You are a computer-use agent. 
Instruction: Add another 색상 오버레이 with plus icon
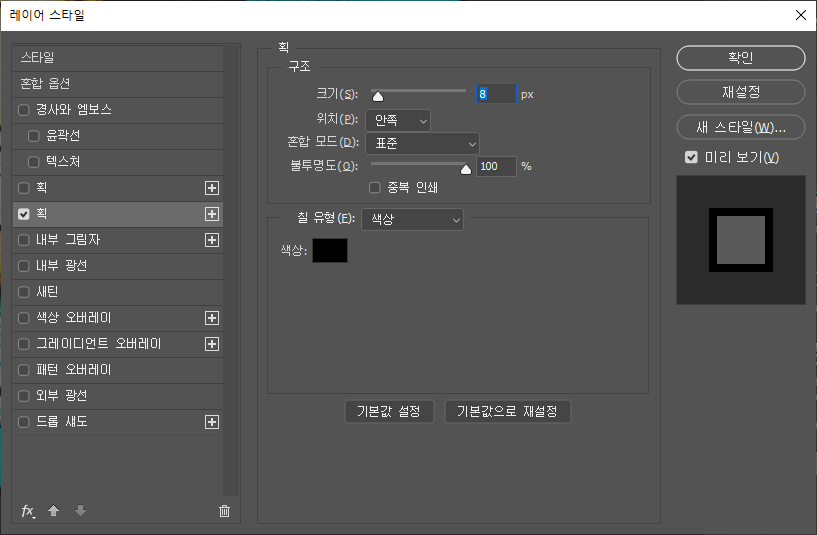(x=212, y=318)
